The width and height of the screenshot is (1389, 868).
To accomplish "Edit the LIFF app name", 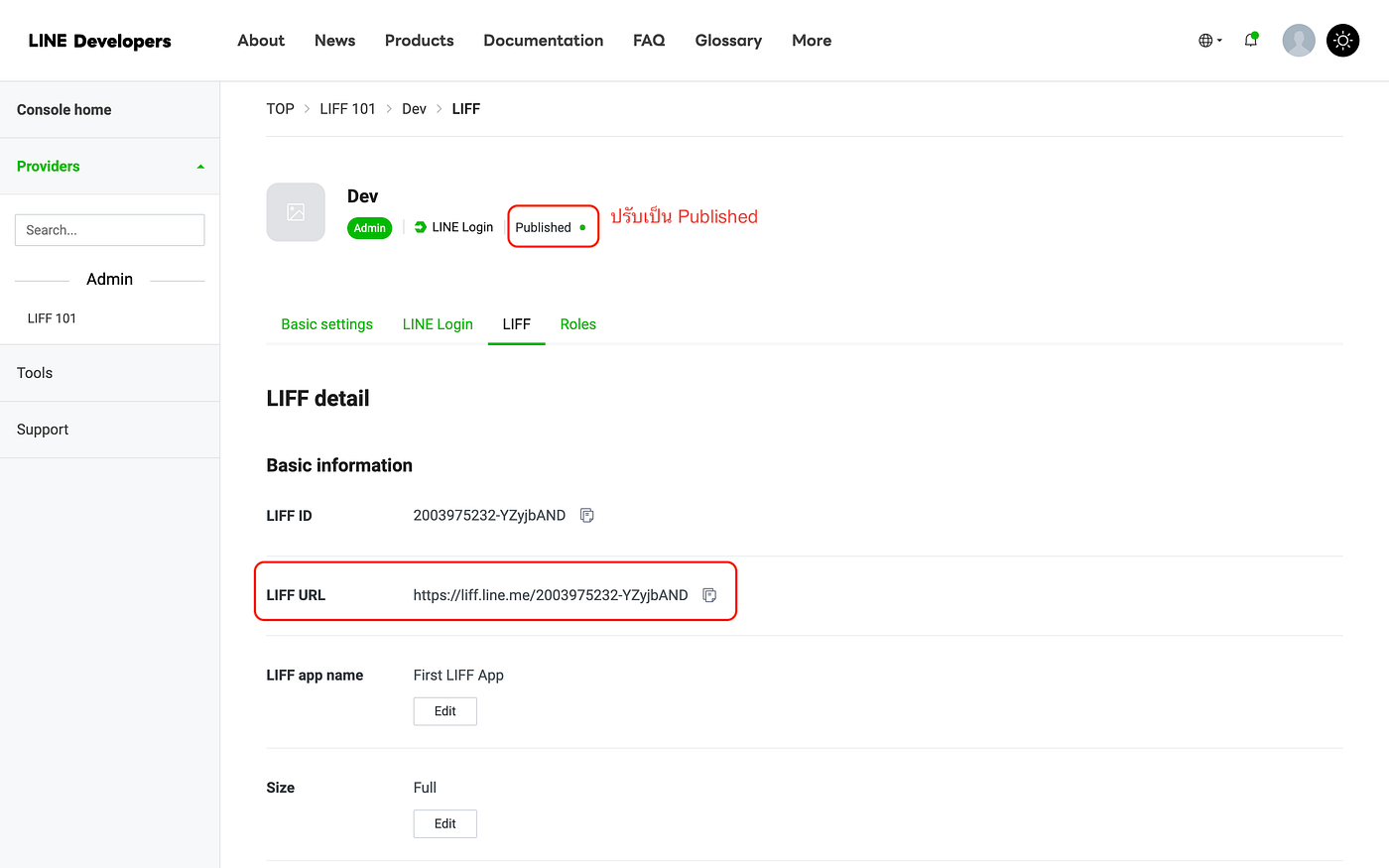I will pyautogui.click(x=444, y=711).
